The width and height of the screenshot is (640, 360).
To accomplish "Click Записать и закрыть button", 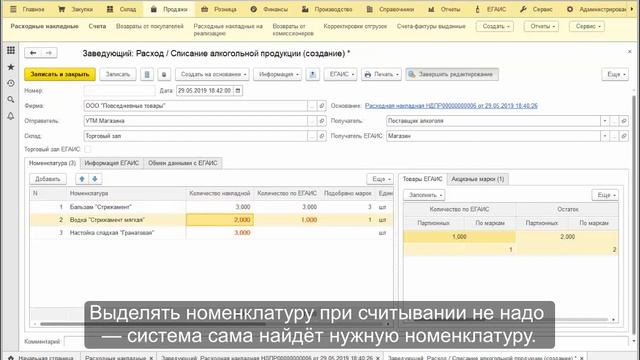I will pyautogui.click(x=60, y=74).
